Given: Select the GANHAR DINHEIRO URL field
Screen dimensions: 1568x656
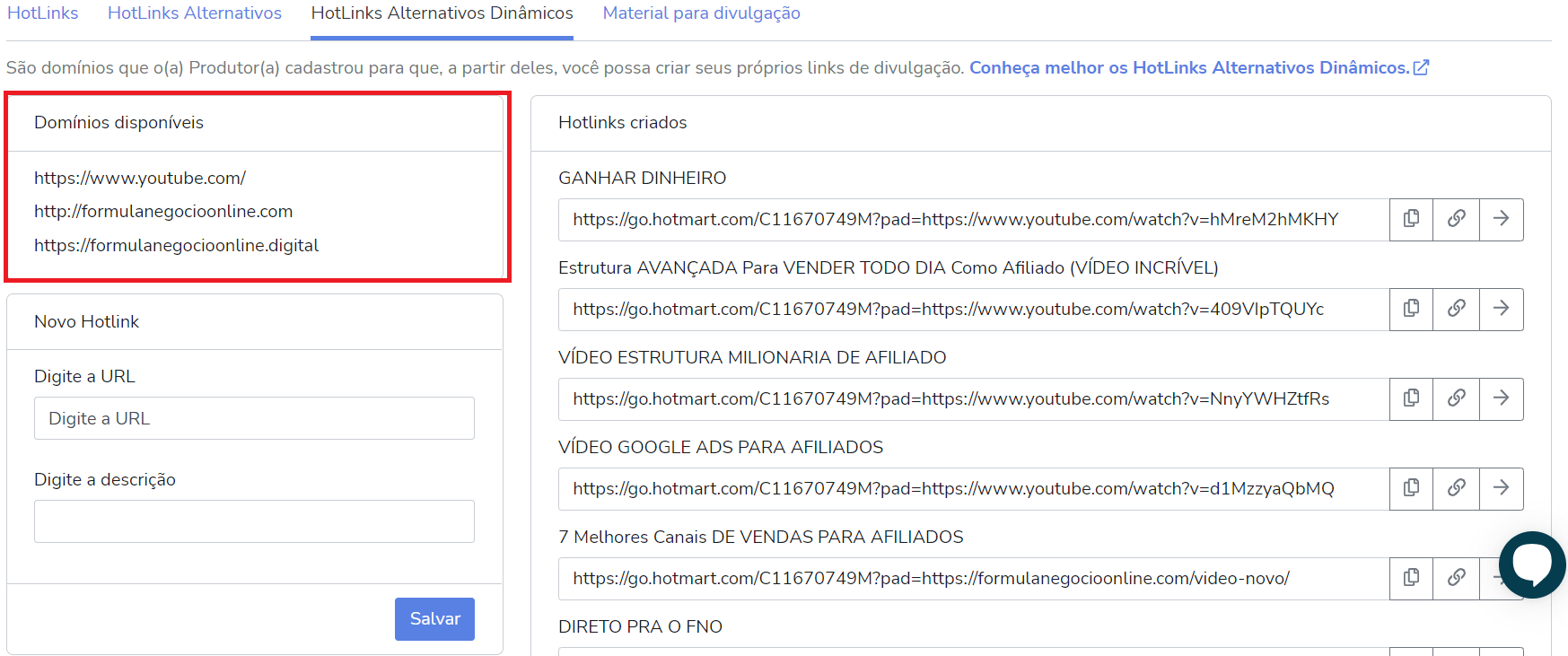Looking at the screenshot, I should click(974, 220).
